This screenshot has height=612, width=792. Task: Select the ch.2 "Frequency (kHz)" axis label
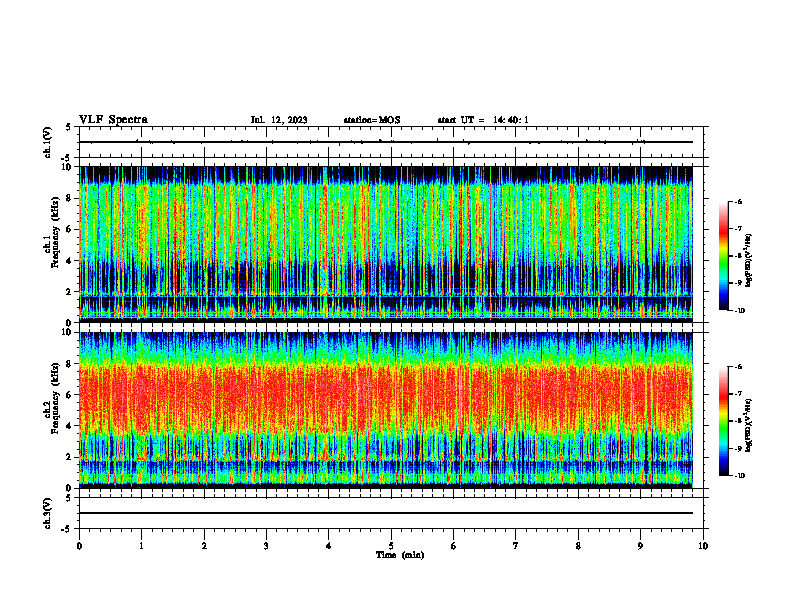55,398
